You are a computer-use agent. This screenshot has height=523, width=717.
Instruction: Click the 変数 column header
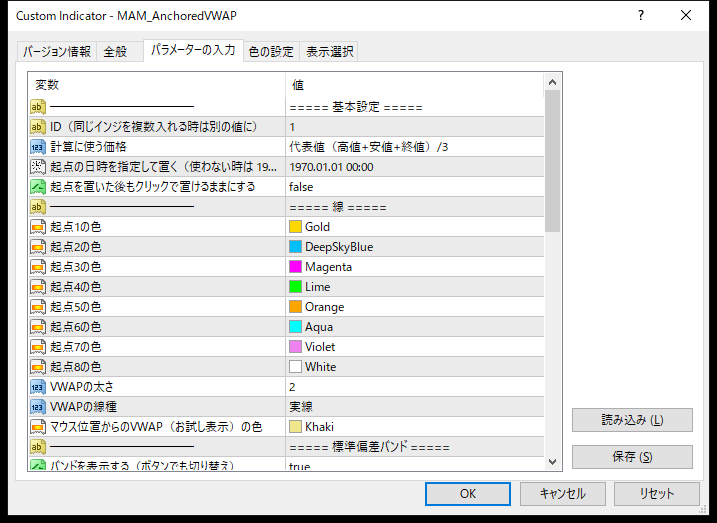(157, 85)
